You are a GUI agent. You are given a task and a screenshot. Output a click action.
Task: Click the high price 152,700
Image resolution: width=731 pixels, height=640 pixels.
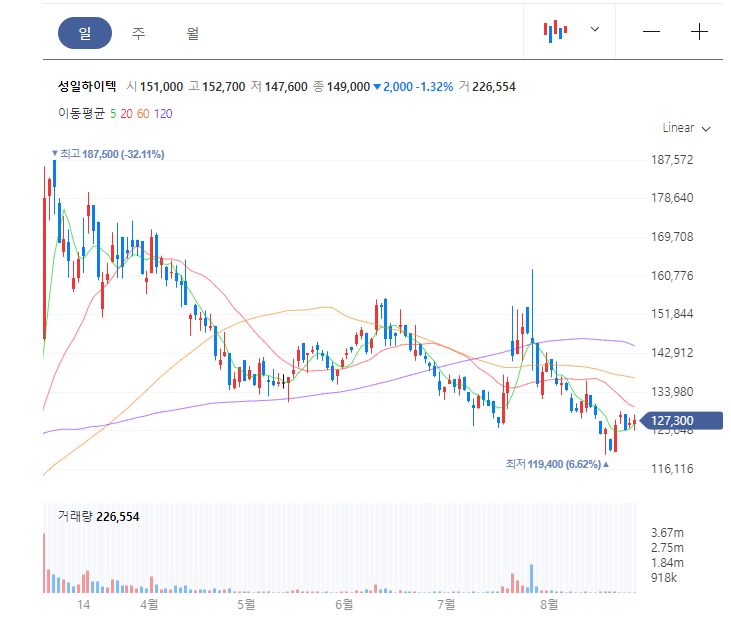(x=223, y=87)
